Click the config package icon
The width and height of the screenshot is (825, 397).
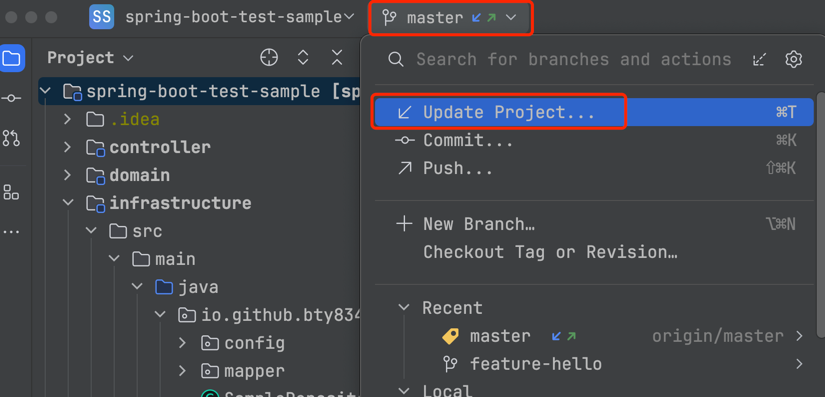tap(210, 343)
